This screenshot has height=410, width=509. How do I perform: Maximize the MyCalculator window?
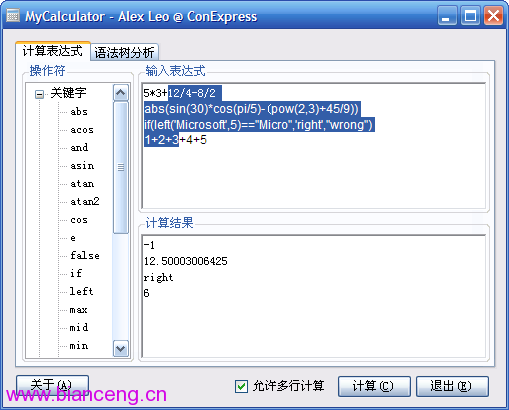tap(470, 16)
